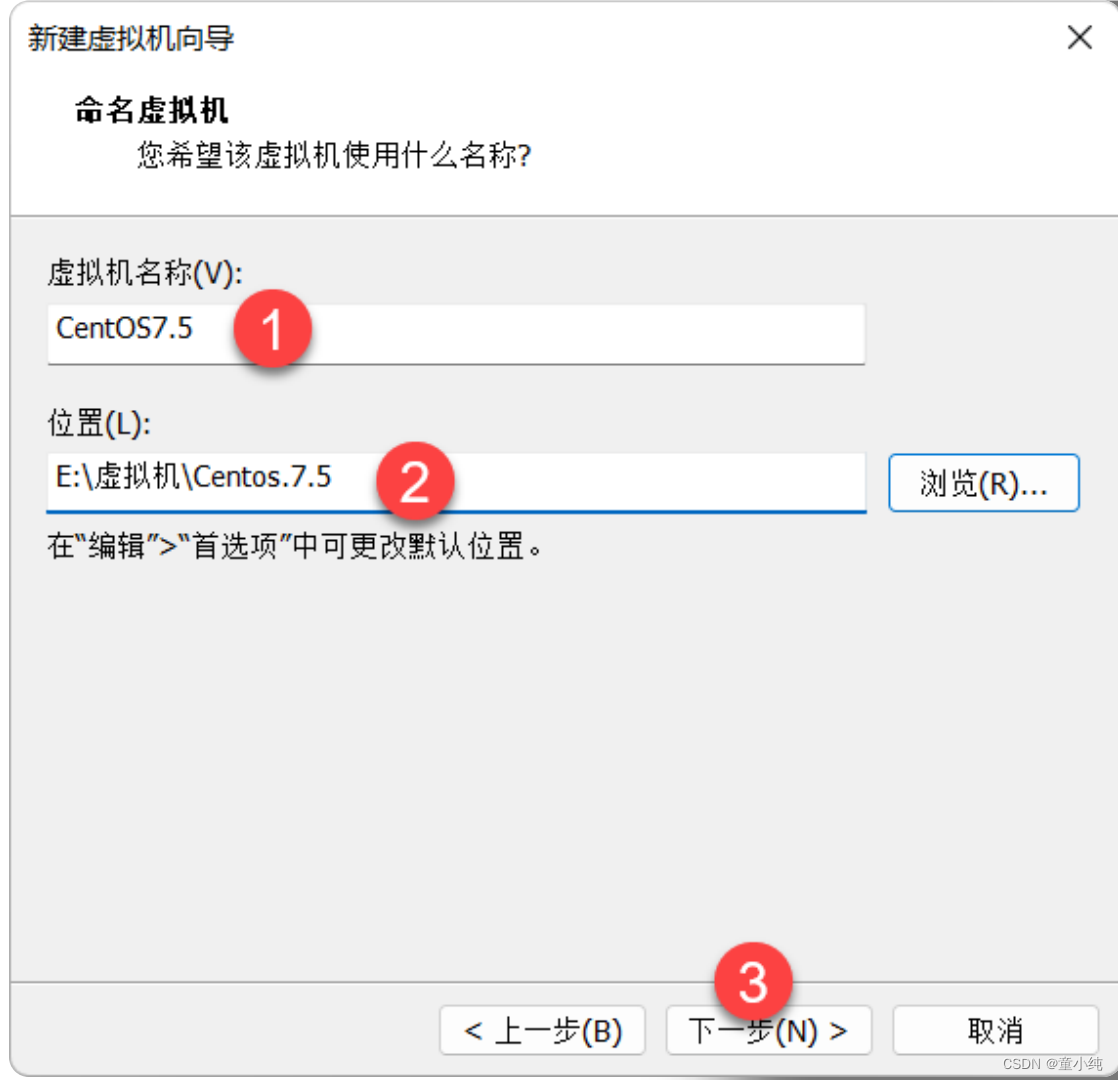1118x1080 pixels.
Task: Select the 命名虚拟机 heading text
Action: tap(152, 110)
